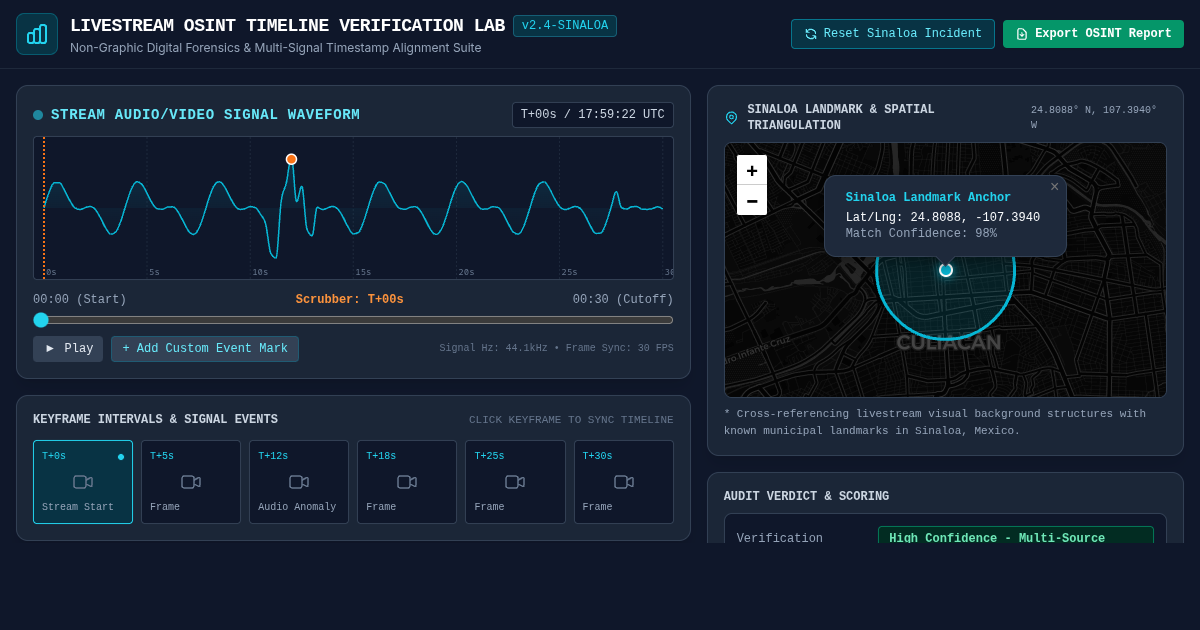This screenshot has height=630, width=1200.
Task: Click the 00:00 (Start) label
Action: (80, 300)
